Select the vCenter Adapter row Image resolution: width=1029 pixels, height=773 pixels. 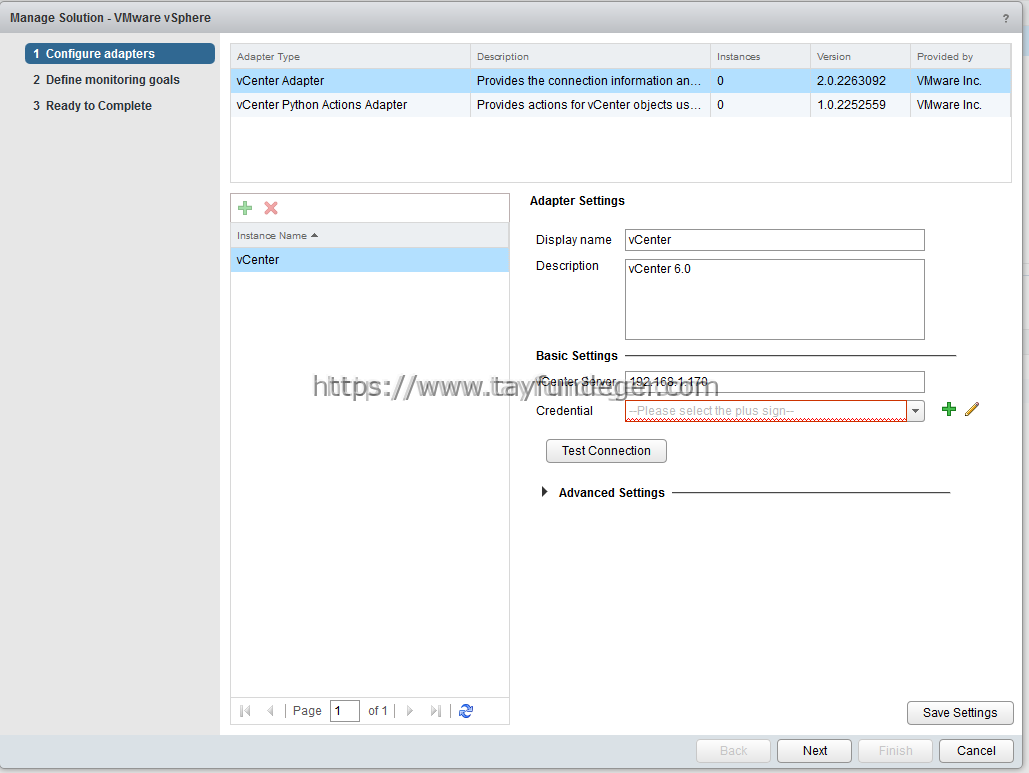(x=620, y=81)
